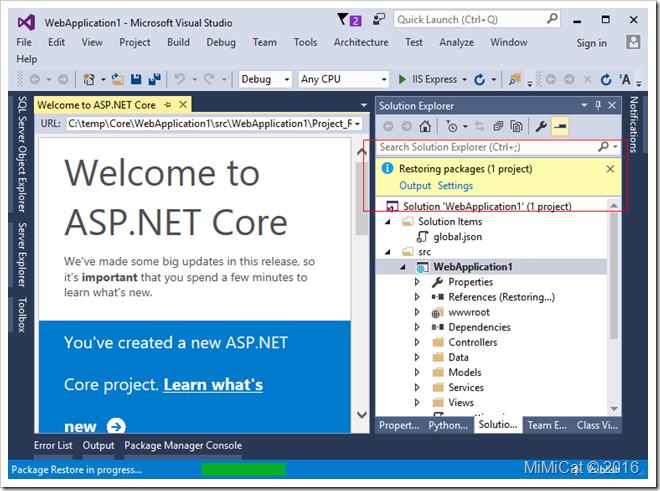Switch to the Team Explorer bottom tab
This screenshot has height=491, width=660.
click(x=547, y=425)
